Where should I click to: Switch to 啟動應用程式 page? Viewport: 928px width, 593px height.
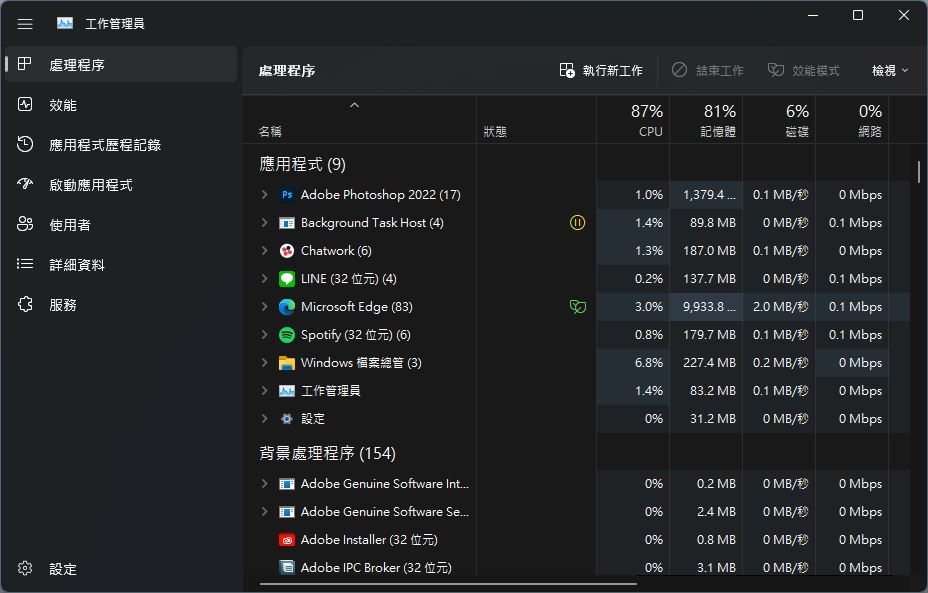[121, 185]
